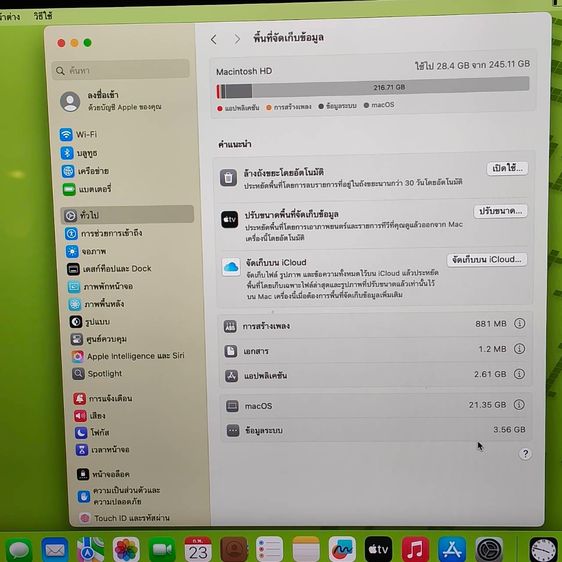Open App Store from the Dock
Viewport: 562px width, 562px height.
pyautogui.click(x=452, y=549)
